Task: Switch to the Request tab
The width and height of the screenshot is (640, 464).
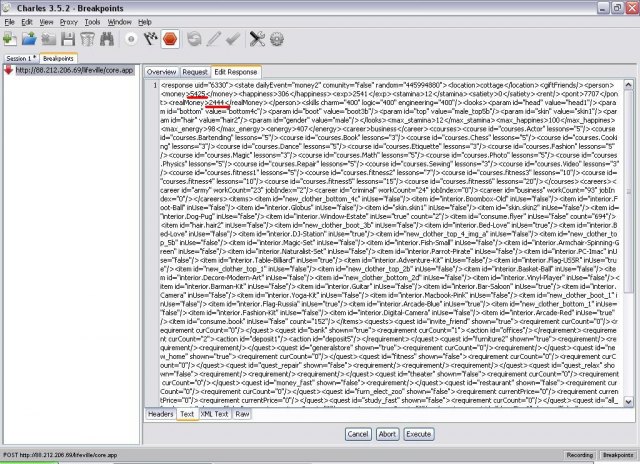Action: (194, 72)
